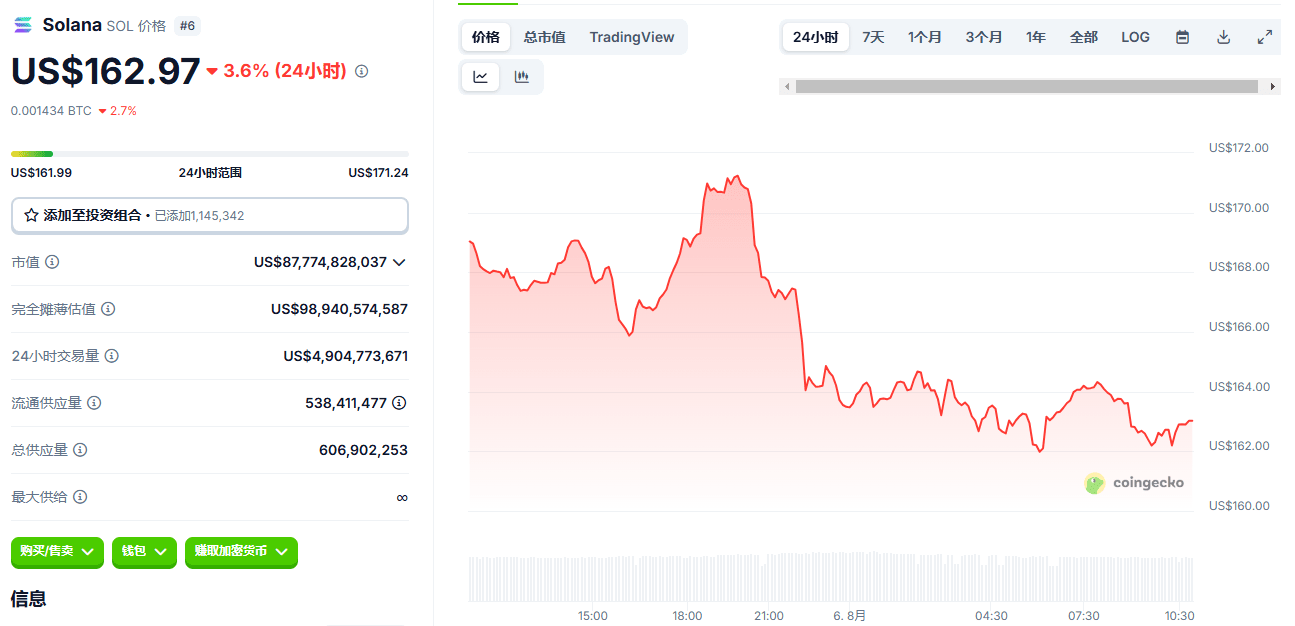
Task: Show info tooltip for 最大供给
Action: (80, 497)
